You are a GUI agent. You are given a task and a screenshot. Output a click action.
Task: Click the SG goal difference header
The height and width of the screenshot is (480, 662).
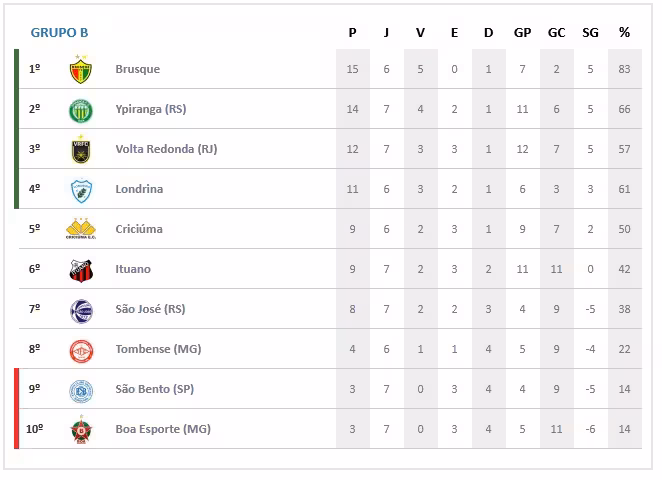pyautogui.click(x=590, y=33)
